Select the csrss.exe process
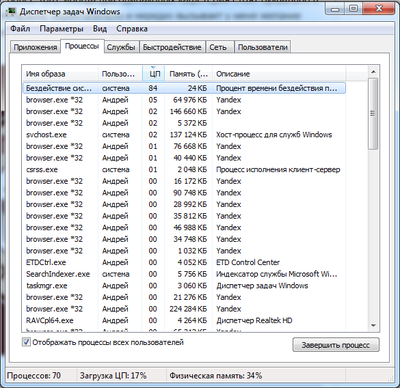The image size is (400, 388). [x=184, y=169]
